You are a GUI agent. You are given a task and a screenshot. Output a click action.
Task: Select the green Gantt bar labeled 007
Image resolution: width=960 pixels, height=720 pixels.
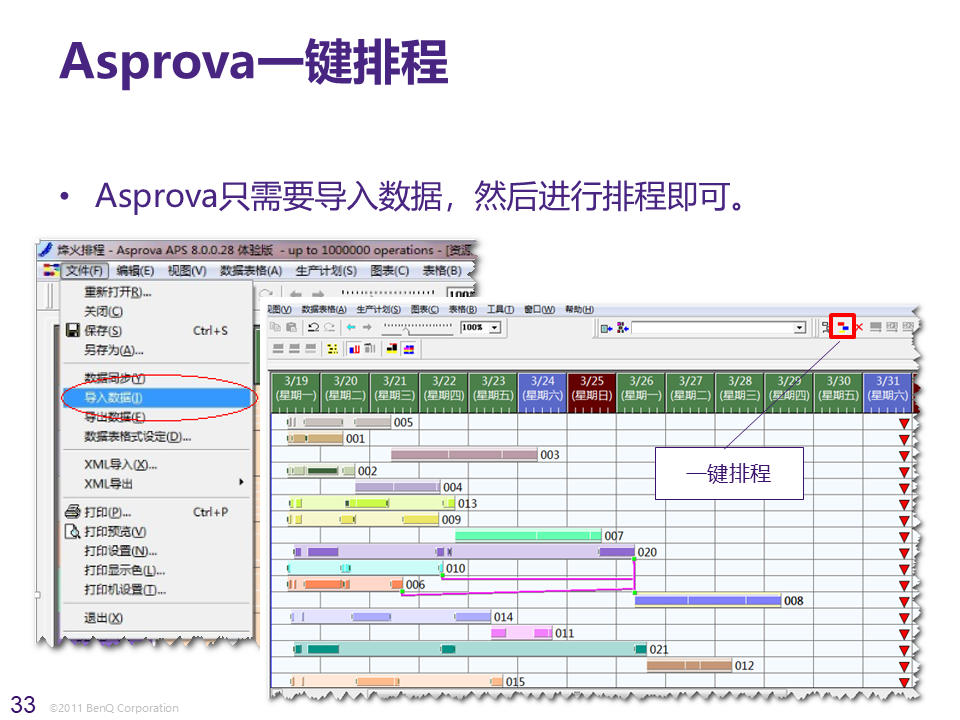pyautogui.click(x=528, y=536)
